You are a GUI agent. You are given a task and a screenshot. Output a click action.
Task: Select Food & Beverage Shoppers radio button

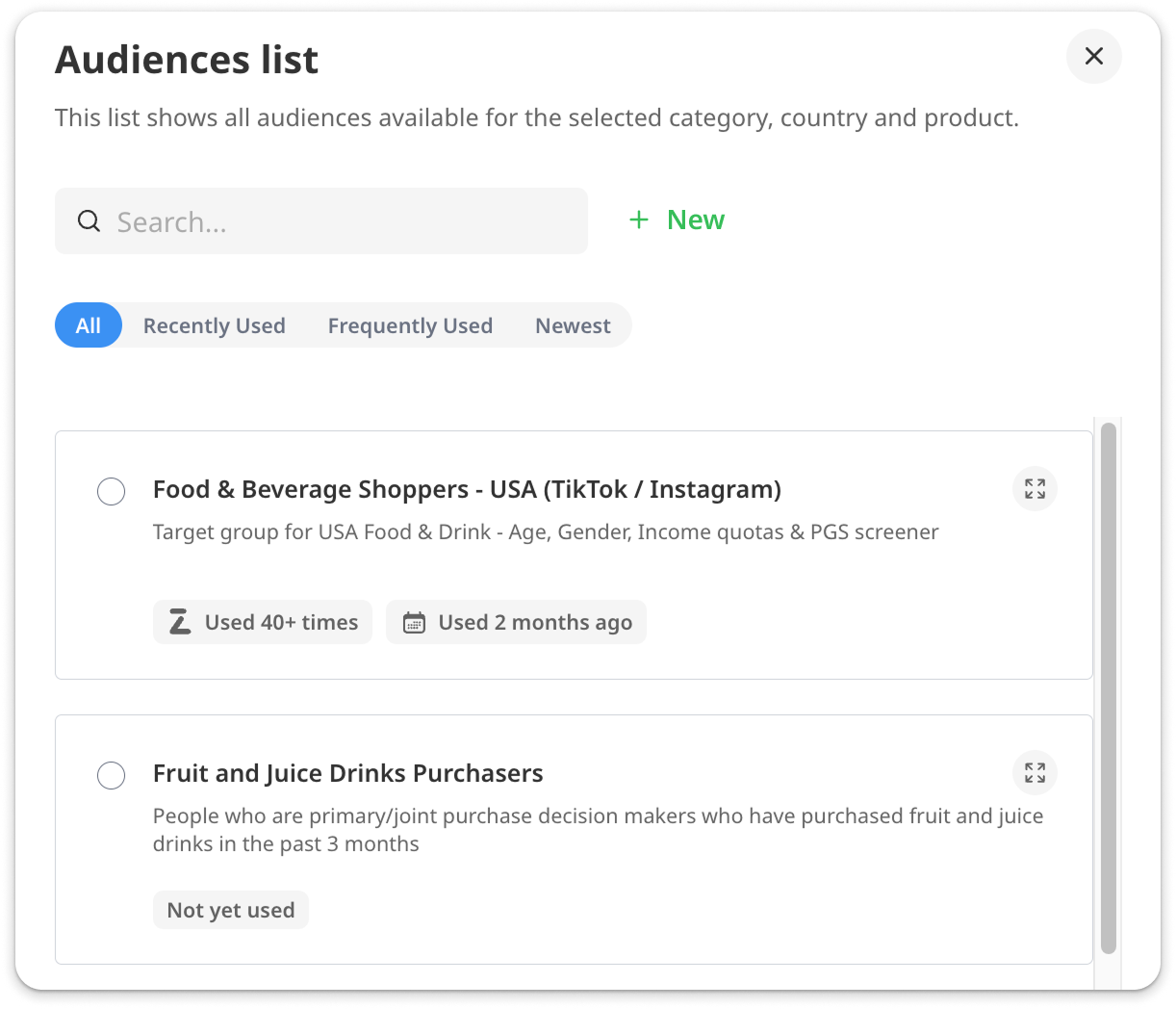(x=112, y=491)
